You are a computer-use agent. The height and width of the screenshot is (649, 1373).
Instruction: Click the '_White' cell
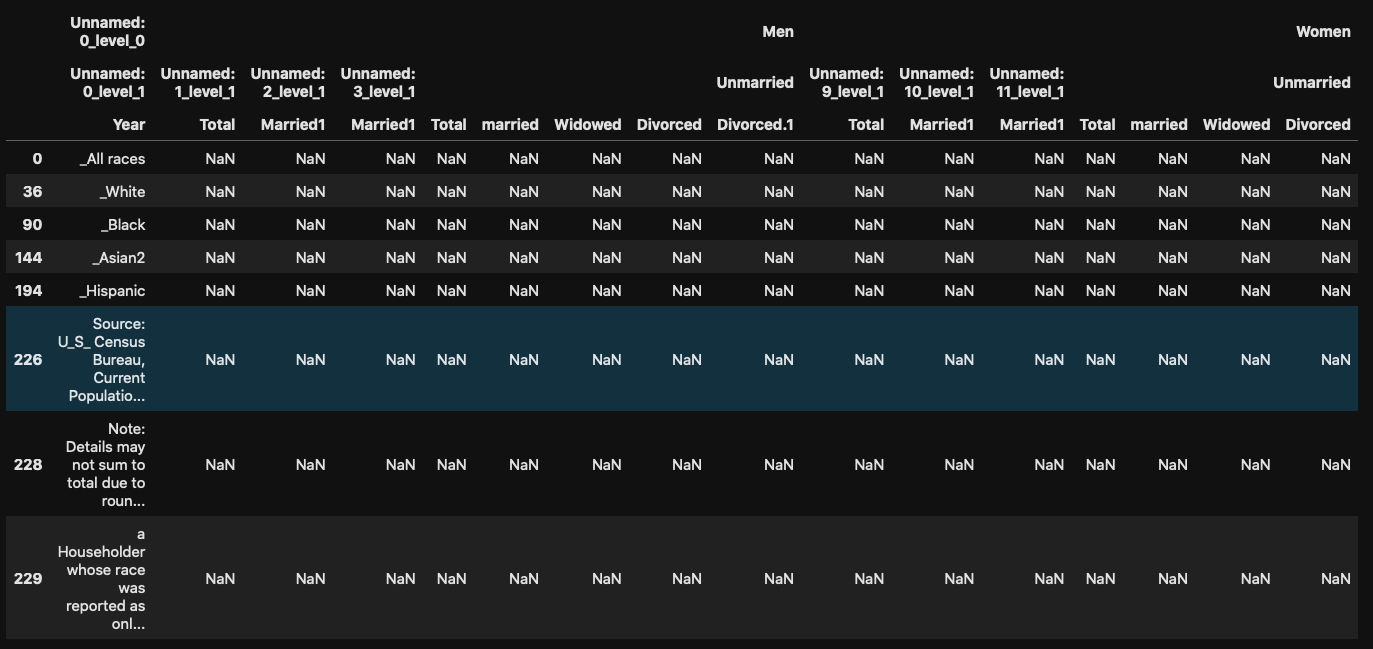123,191
